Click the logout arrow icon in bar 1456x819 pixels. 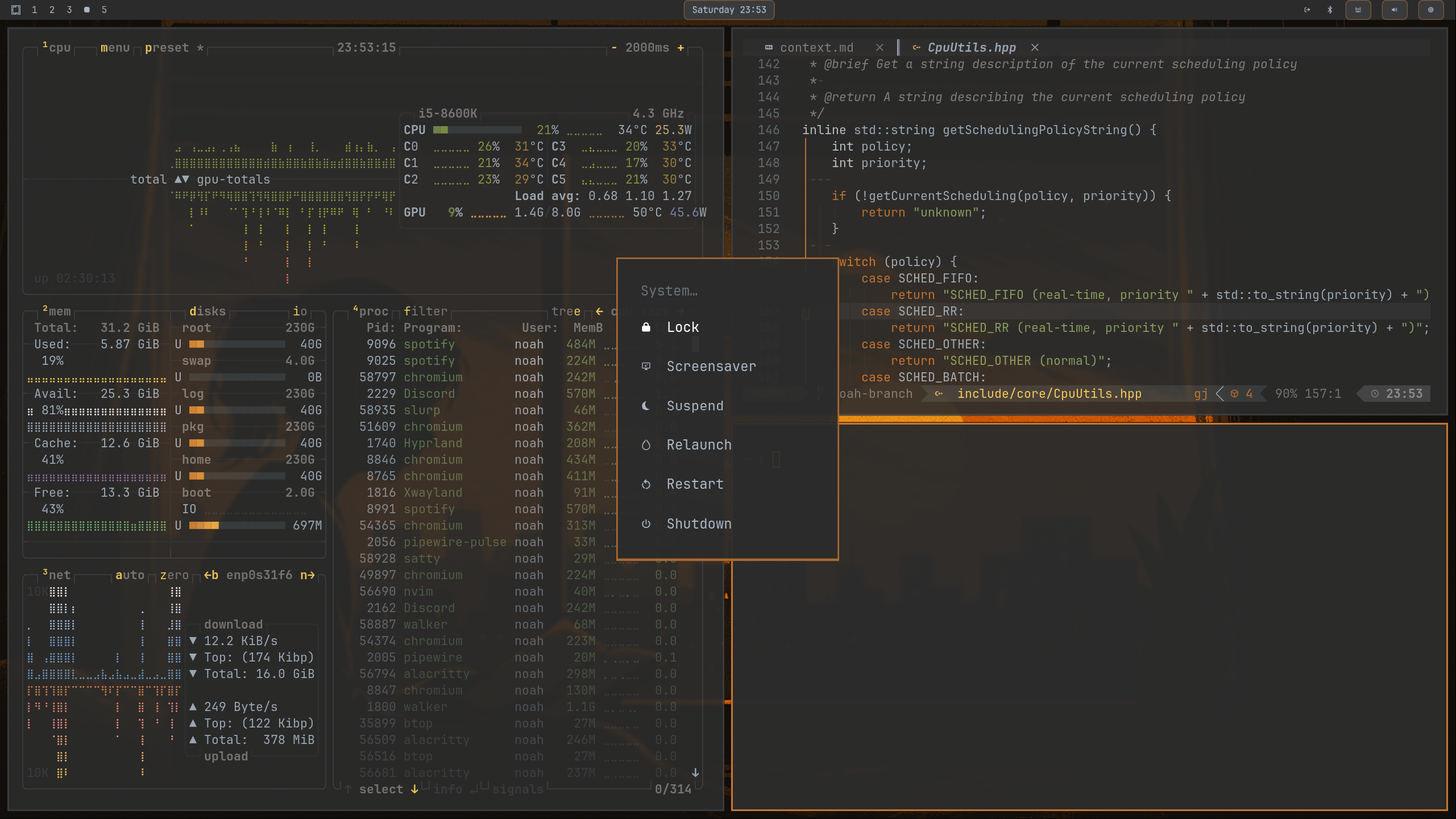click(x=1307, y=10)
